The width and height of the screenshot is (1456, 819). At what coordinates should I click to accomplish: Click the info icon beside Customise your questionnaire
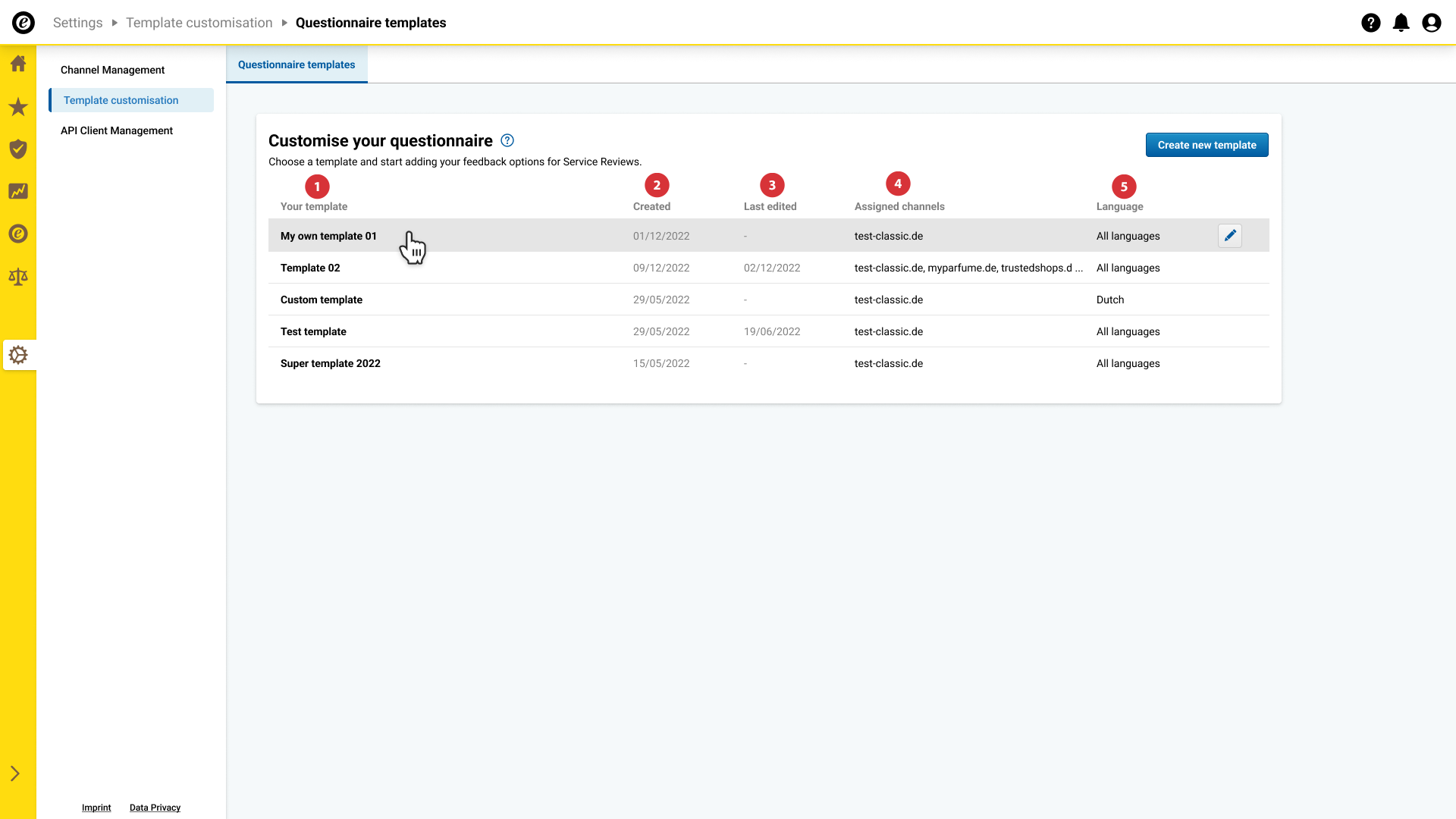507,140
